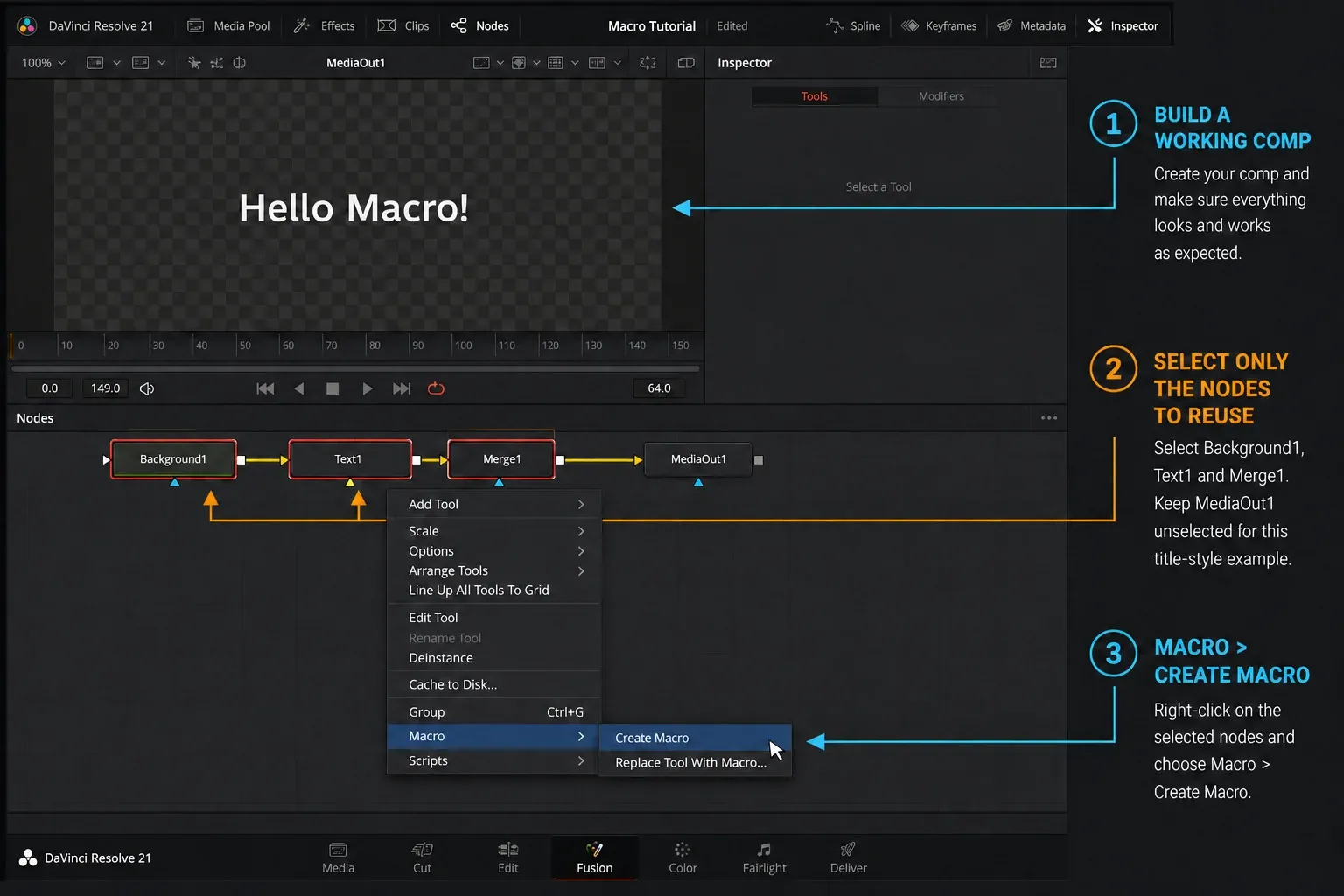
Task: Switch to the Media page
Action: [338, 858]
